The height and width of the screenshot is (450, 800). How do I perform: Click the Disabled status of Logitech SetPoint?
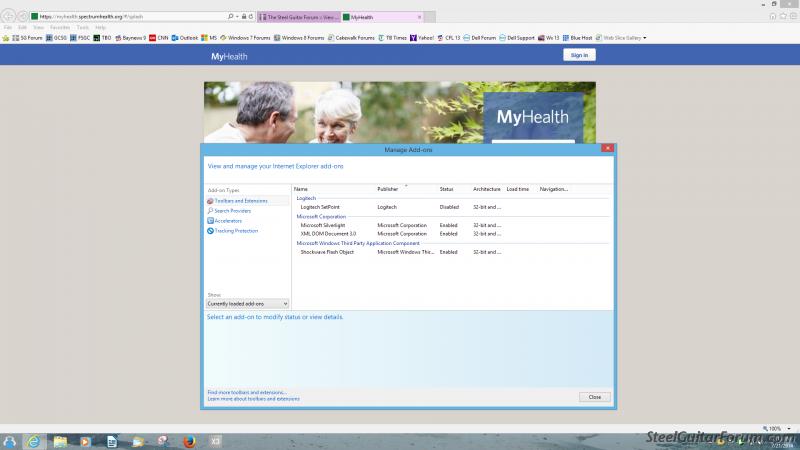[449, 207]
